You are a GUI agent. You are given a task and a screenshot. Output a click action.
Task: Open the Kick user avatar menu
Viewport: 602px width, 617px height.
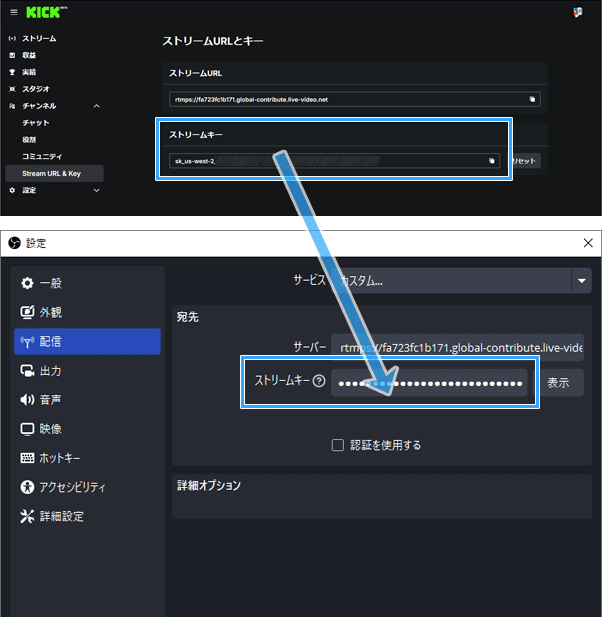578,12
